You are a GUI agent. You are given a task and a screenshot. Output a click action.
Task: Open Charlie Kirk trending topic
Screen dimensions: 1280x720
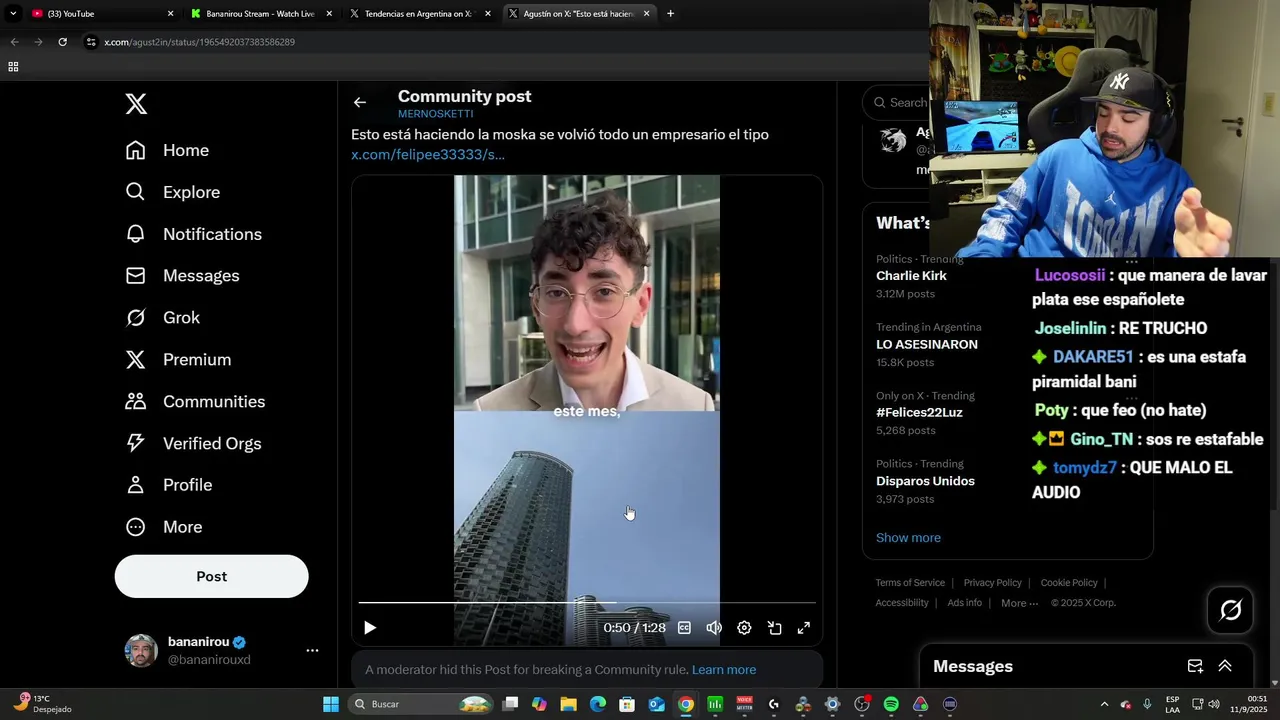click(x=911, y=276)
